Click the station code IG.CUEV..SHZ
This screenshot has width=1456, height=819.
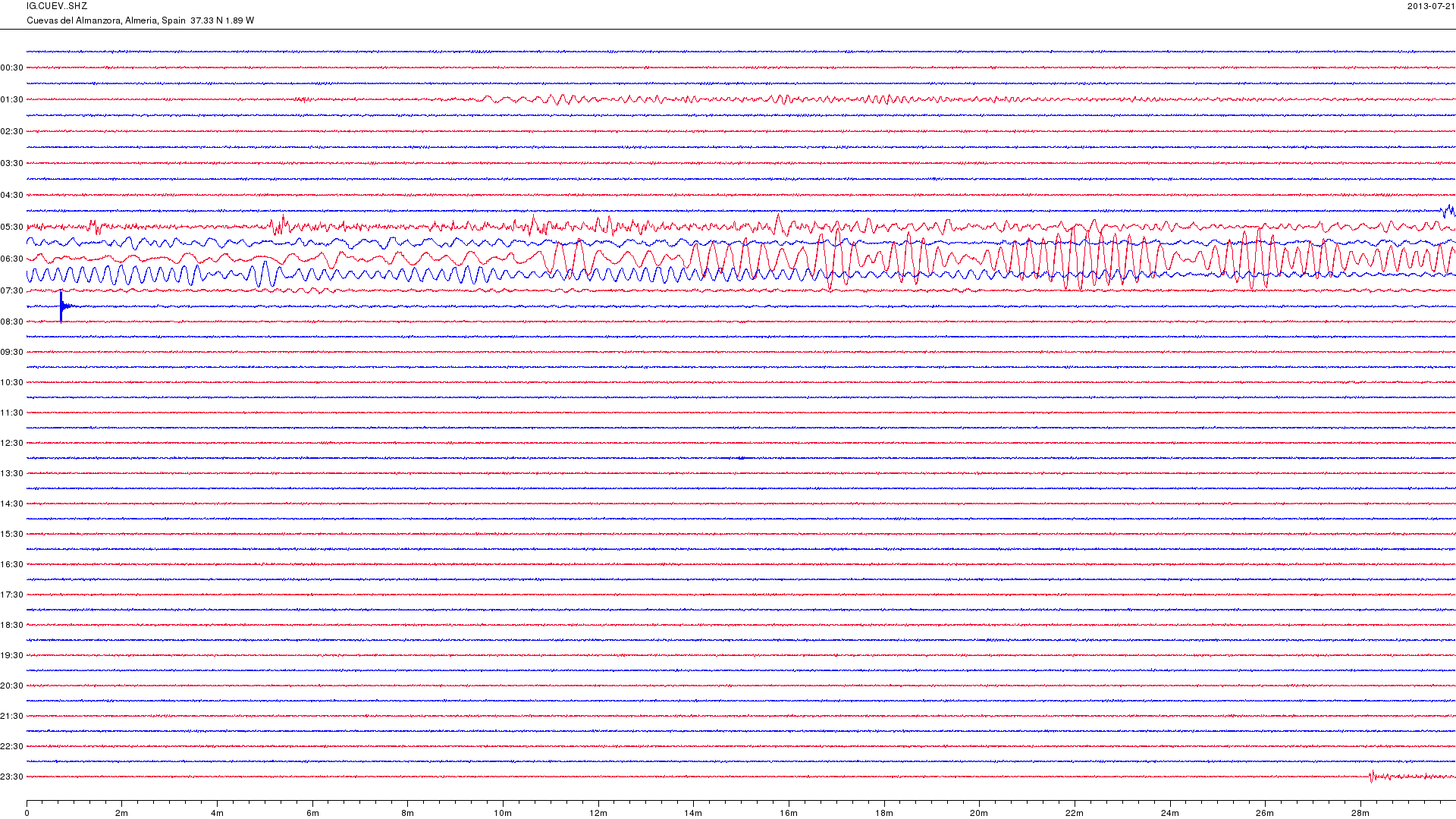[57, 6]
